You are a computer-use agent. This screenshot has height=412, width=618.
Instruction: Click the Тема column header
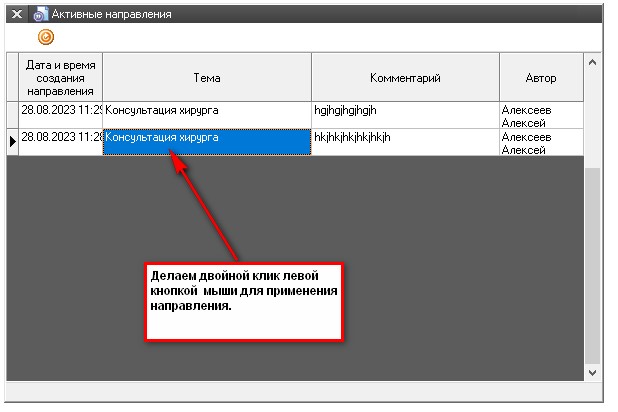(x=207, y=77)
